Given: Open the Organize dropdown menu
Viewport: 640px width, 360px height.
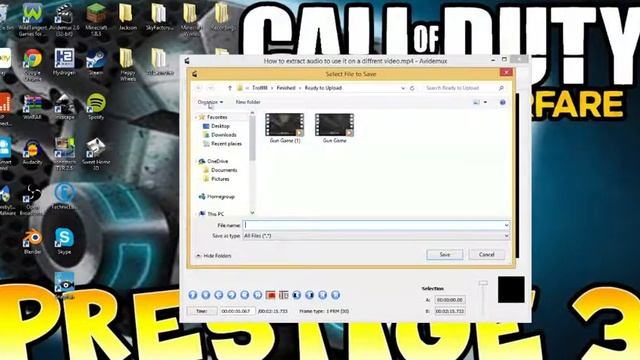Looking at the screenshot, I should [210, 102].
